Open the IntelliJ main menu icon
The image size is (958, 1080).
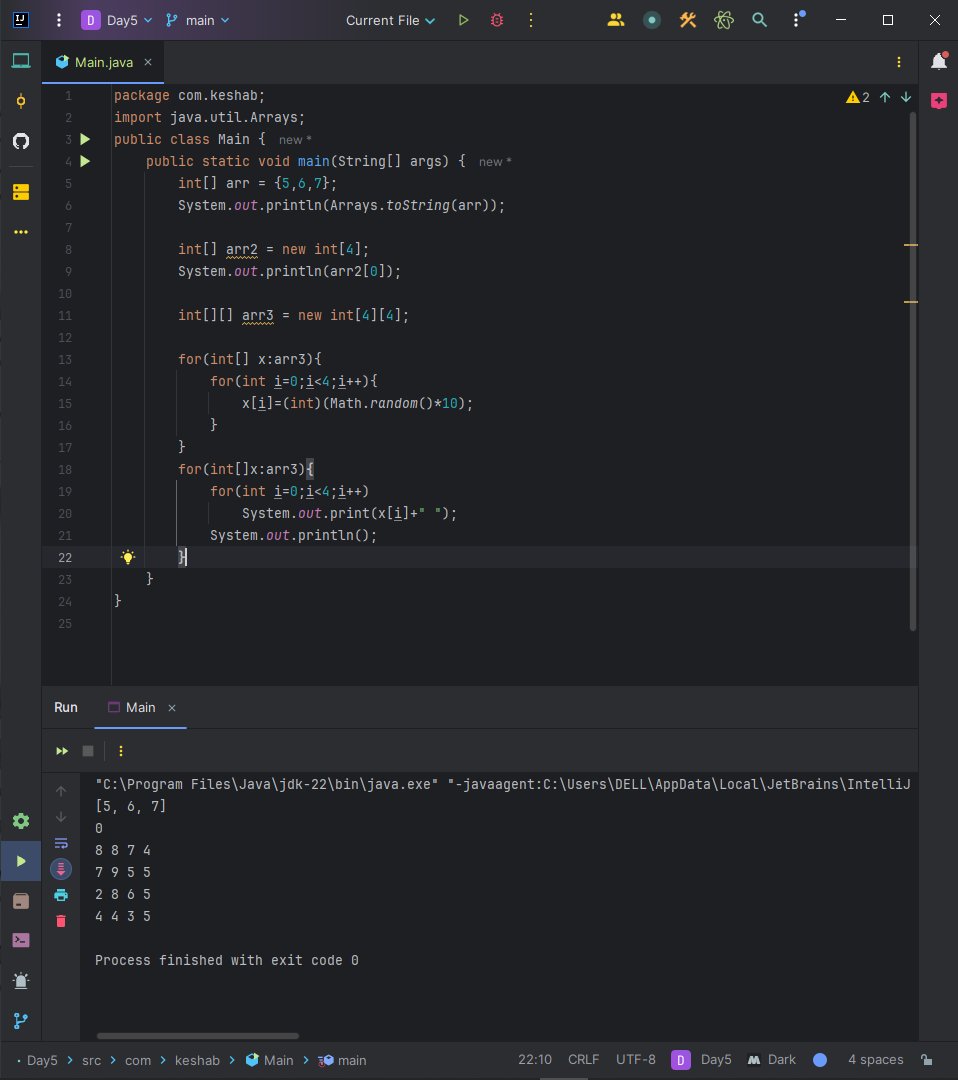click(x=21, y=20)
